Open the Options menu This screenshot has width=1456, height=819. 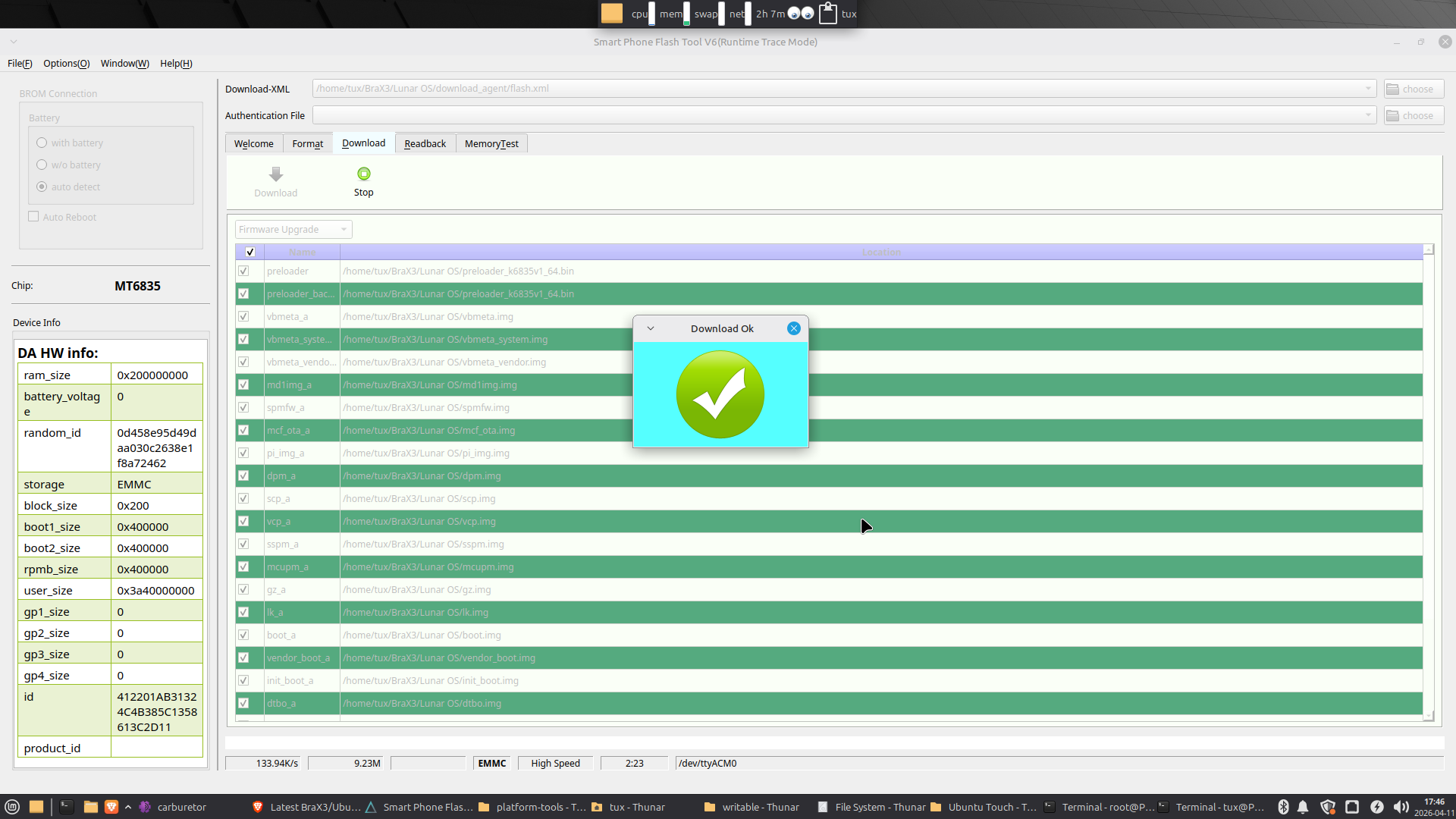click(x=66, y=64)
